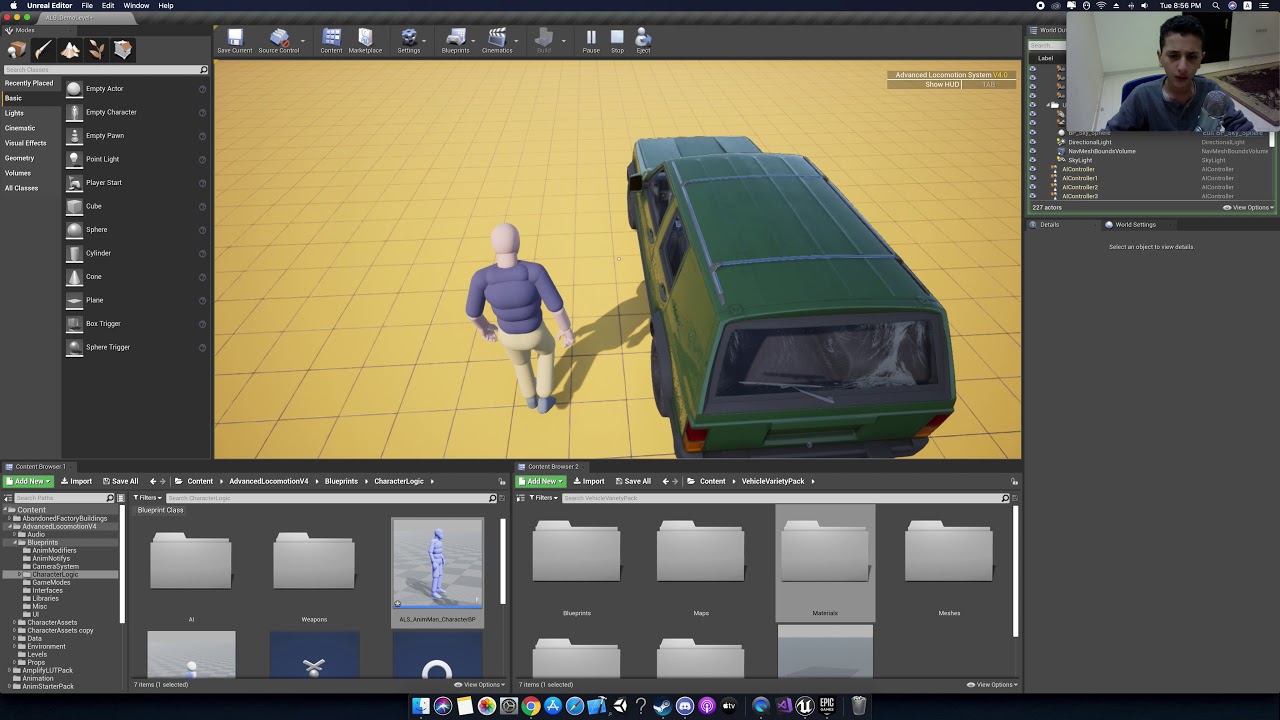Open Filters dropdown in Content Browser 2
The width and height of the screenshot is (1280, 720).
[543, 498]
